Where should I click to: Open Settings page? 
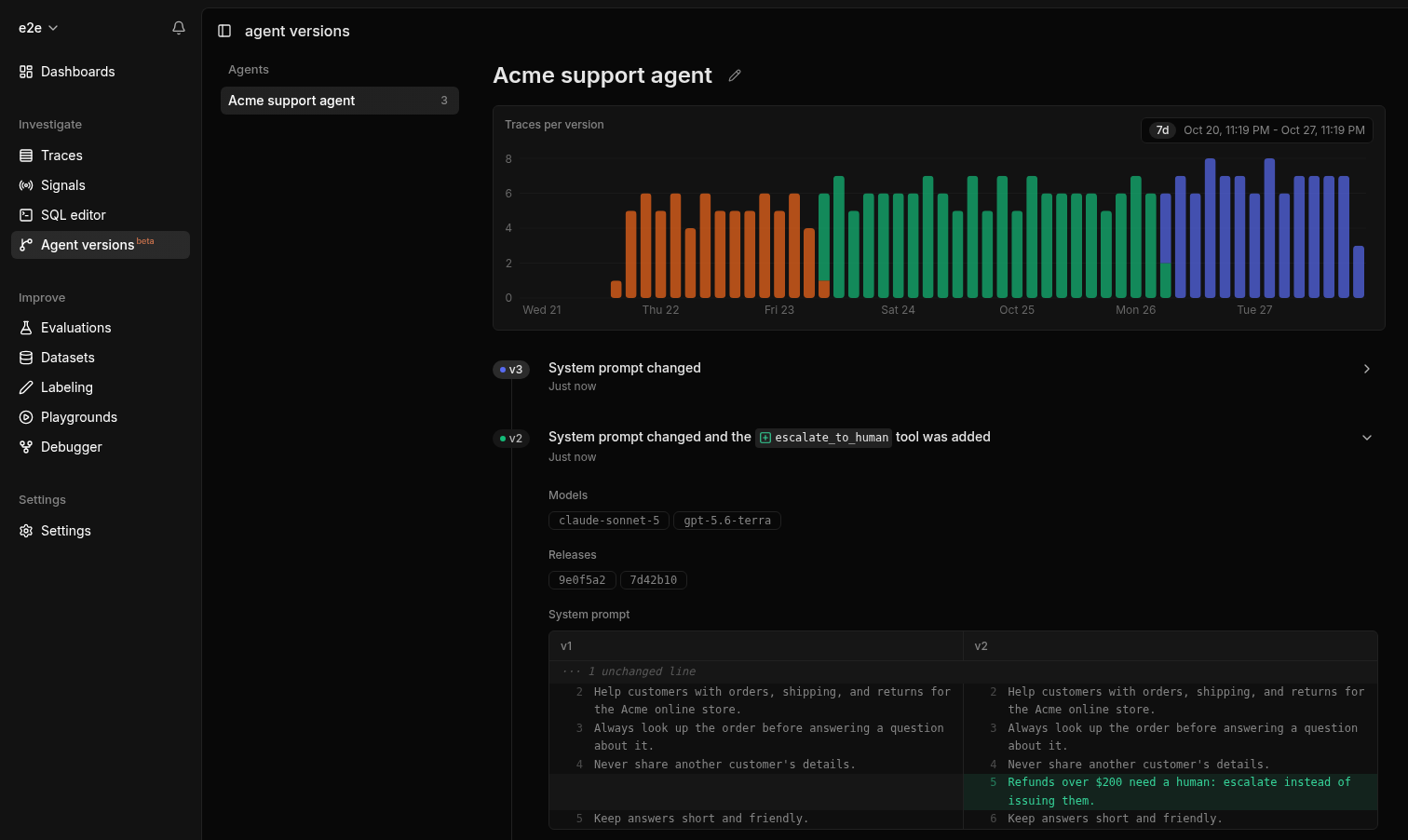click(101, 531)
